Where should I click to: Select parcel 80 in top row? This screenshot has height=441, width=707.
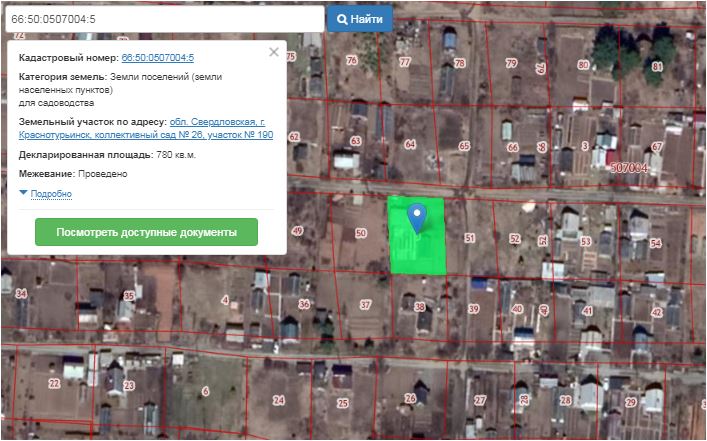click(x=582, y=65)
